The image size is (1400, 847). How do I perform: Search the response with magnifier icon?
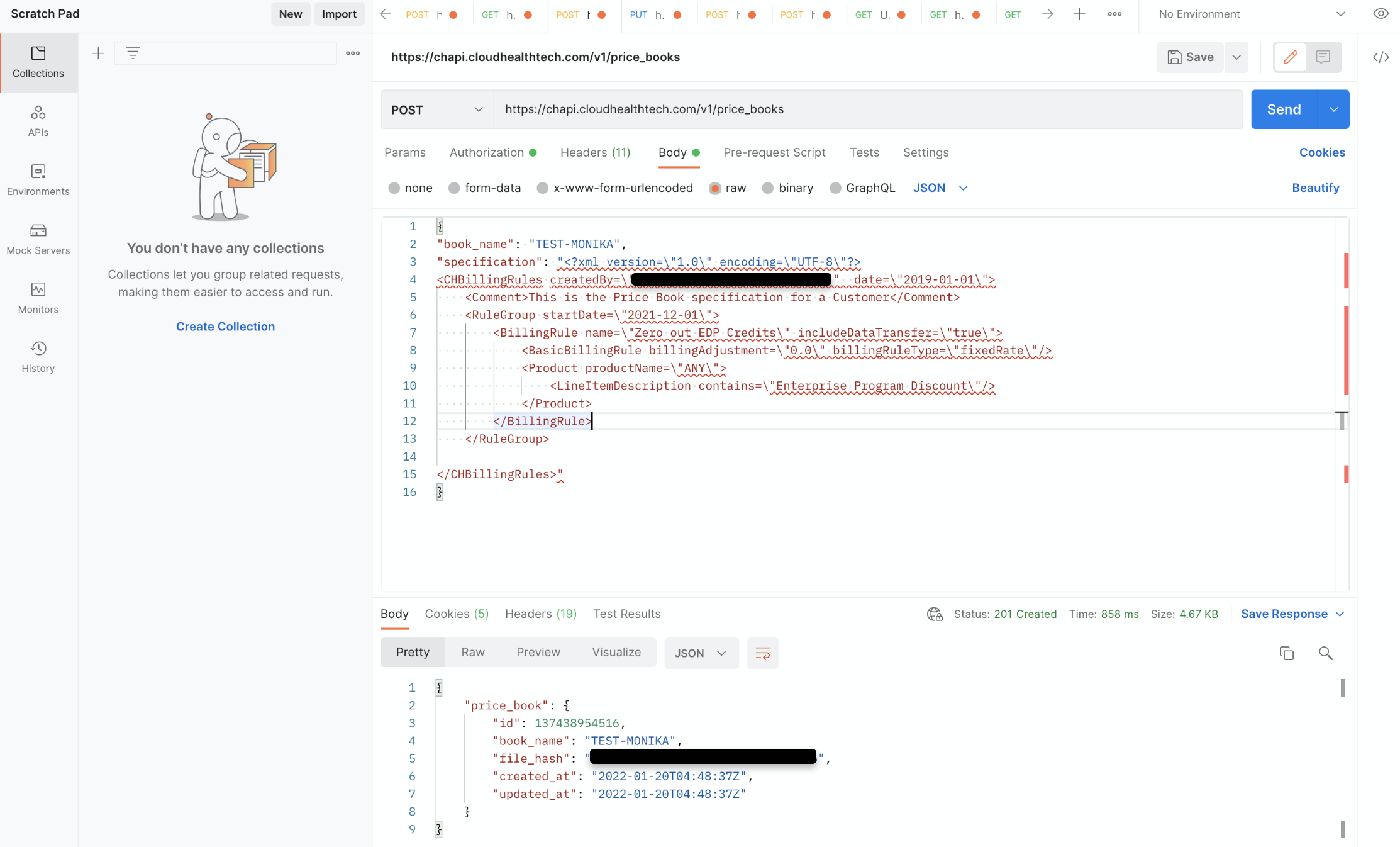point(1325,653)
